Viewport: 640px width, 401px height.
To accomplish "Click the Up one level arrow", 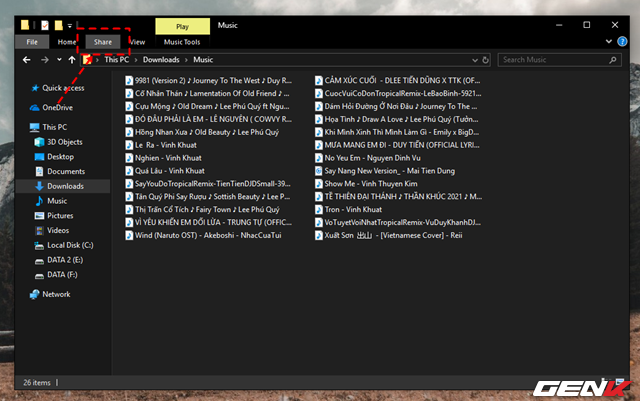I will point(72,60).
